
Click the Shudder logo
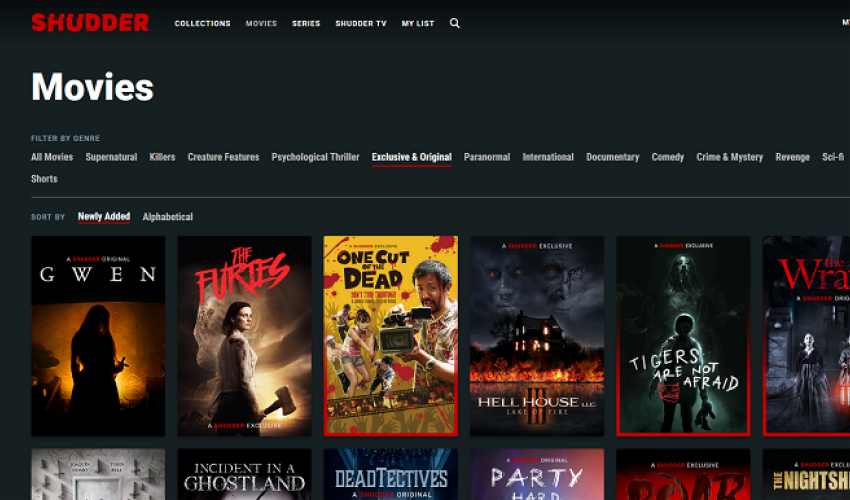click(x=90, y=23)
